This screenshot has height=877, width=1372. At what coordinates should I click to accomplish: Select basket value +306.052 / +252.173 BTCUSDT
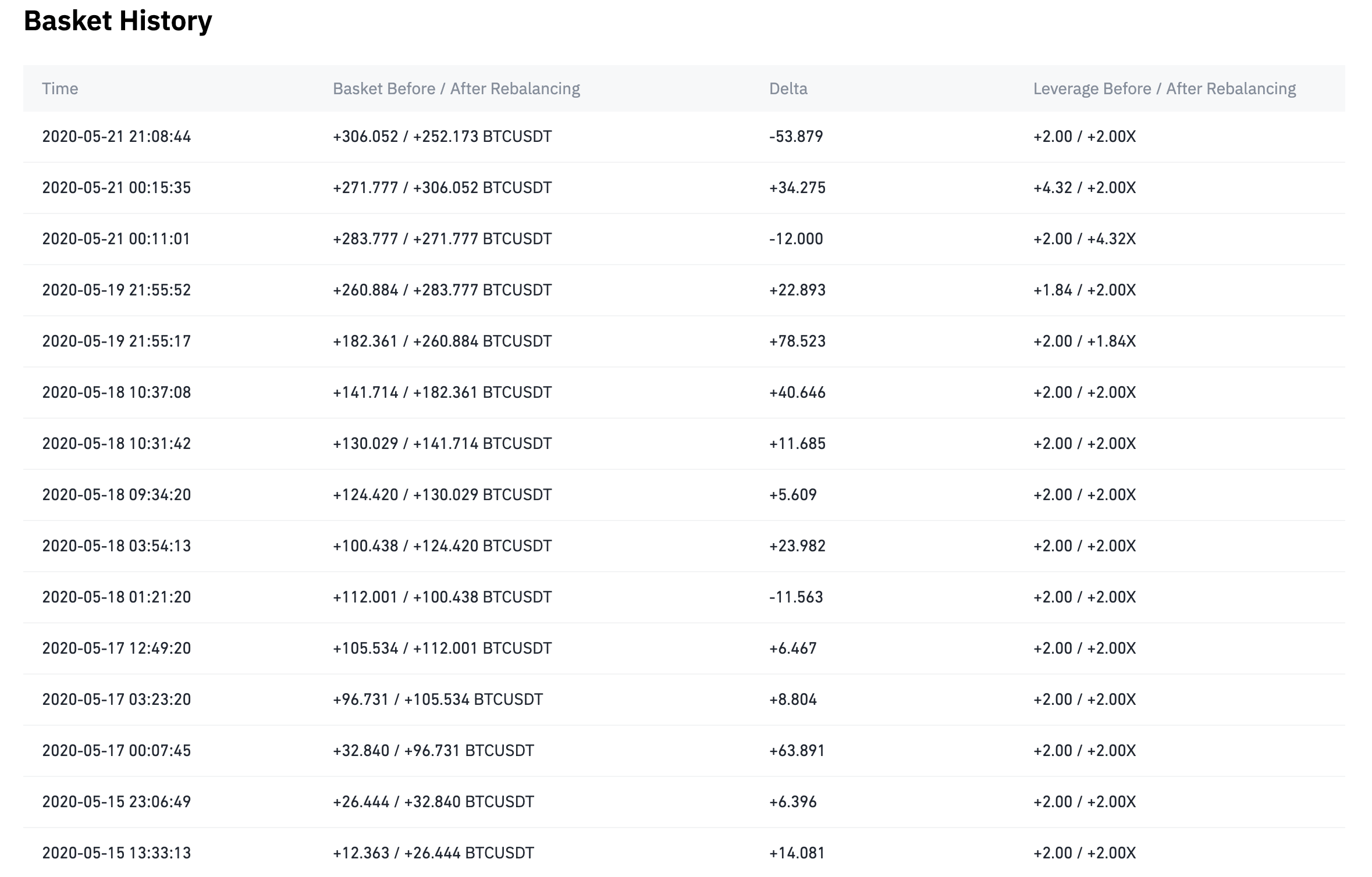click(442, 137)
